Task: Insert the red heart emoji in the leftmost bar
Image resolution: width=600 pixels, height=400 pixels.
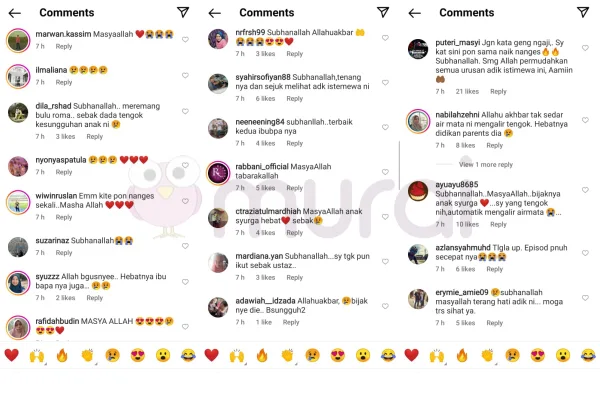Action: [11, 355]
